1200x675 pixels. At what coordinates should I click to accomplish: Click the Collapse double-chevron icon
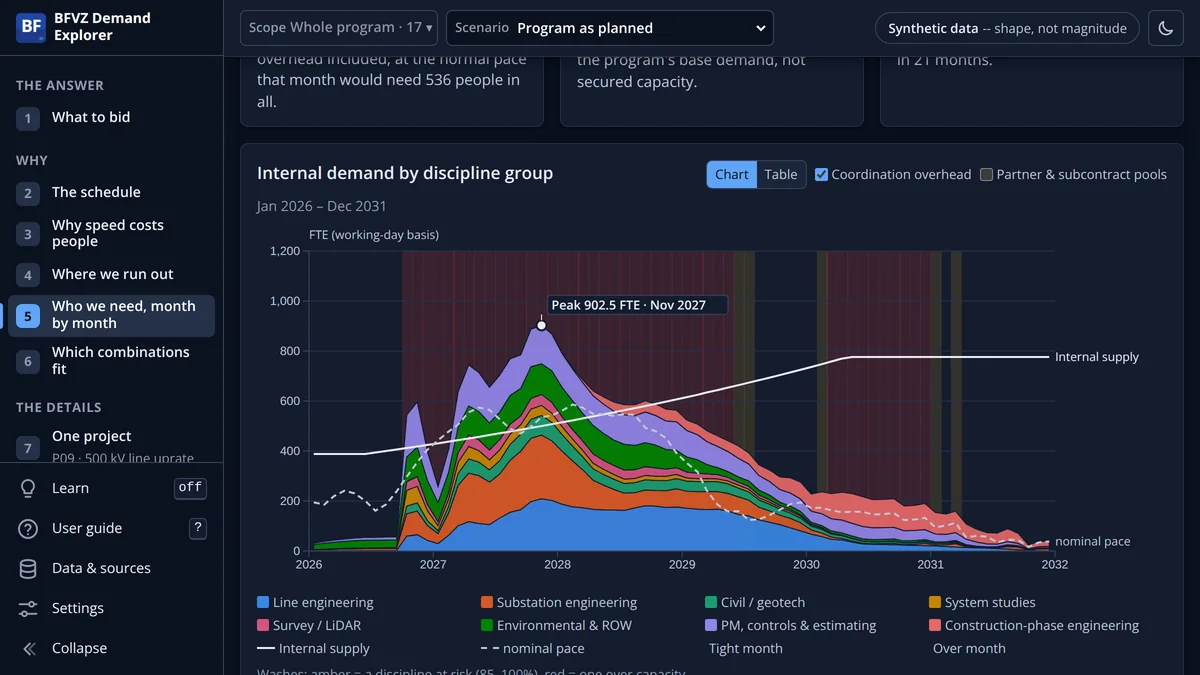click(28, 648)
